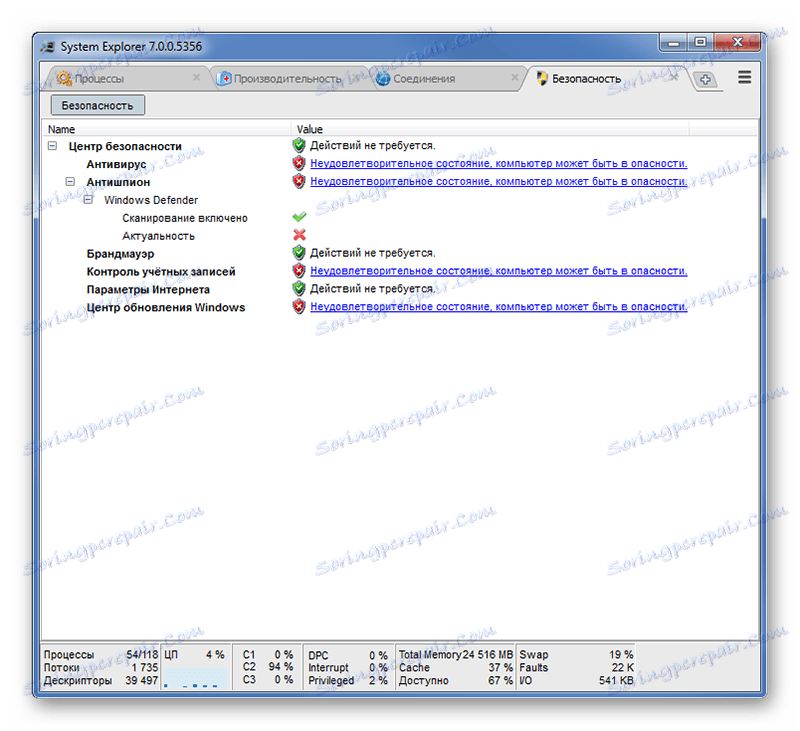Click the Безопасность toolbar button
This screenshot has width=800, height=731.
tap(97, 106)
